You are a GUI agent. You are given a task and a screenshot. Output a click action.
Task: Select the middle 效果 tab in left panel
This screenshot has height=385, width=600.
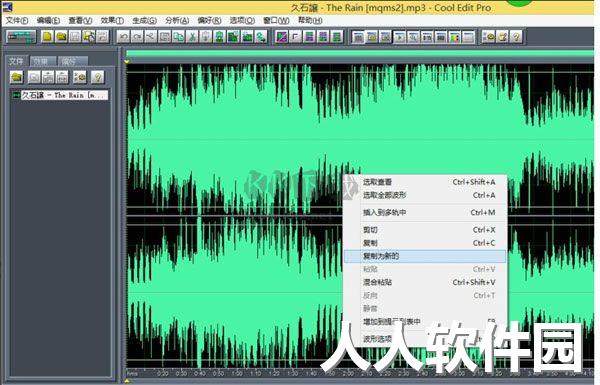(x=43, y=61)
